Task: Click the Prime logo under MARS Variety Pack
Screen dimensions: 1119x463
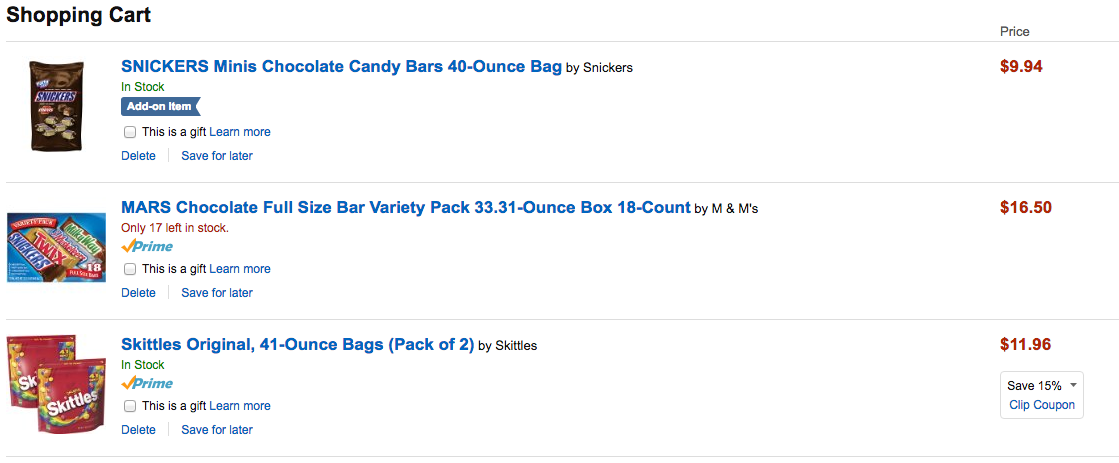Action: pos(147,246)
